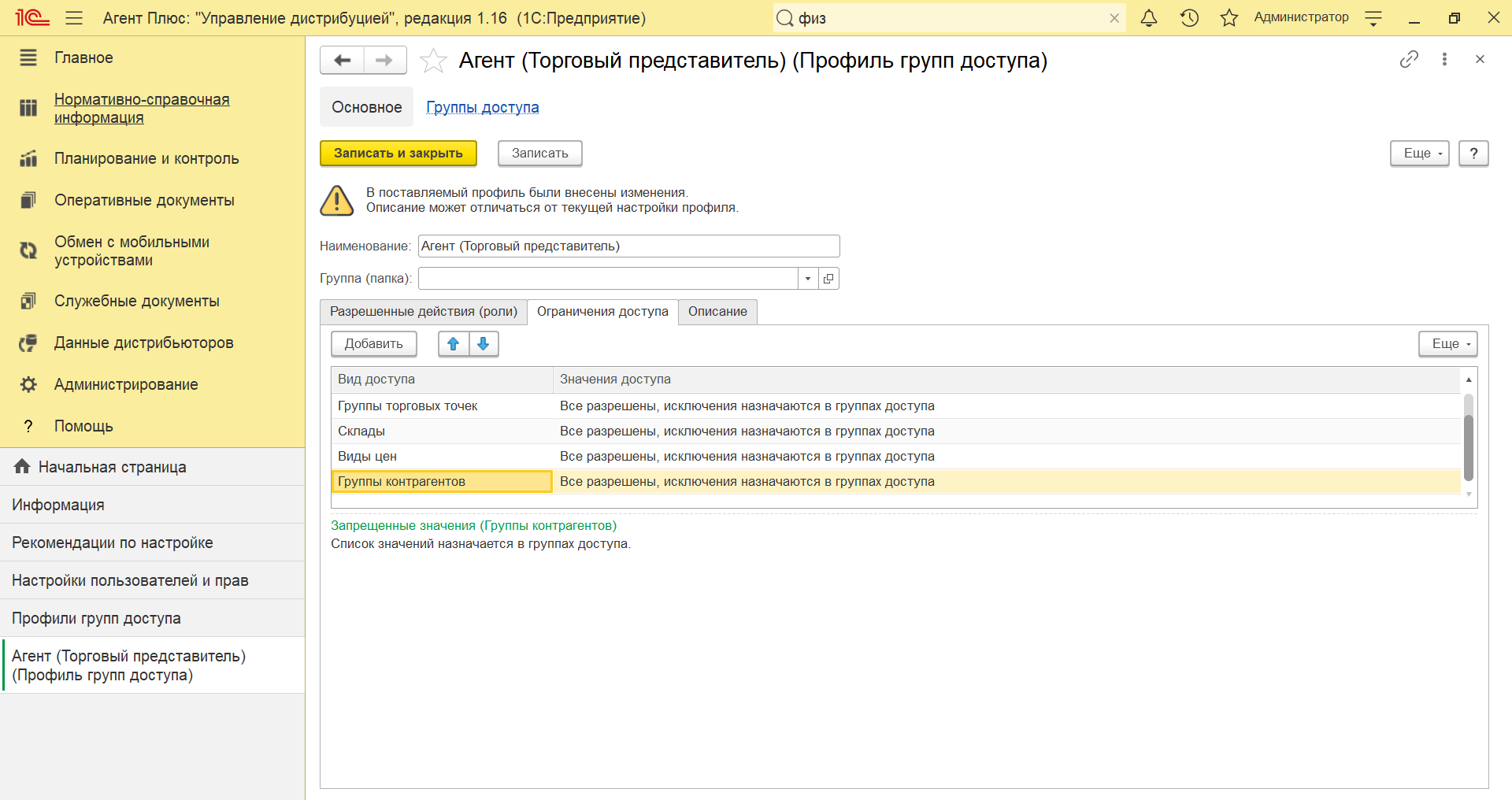
Task: Click the Записать button
Action: click(x=540, y=153)
